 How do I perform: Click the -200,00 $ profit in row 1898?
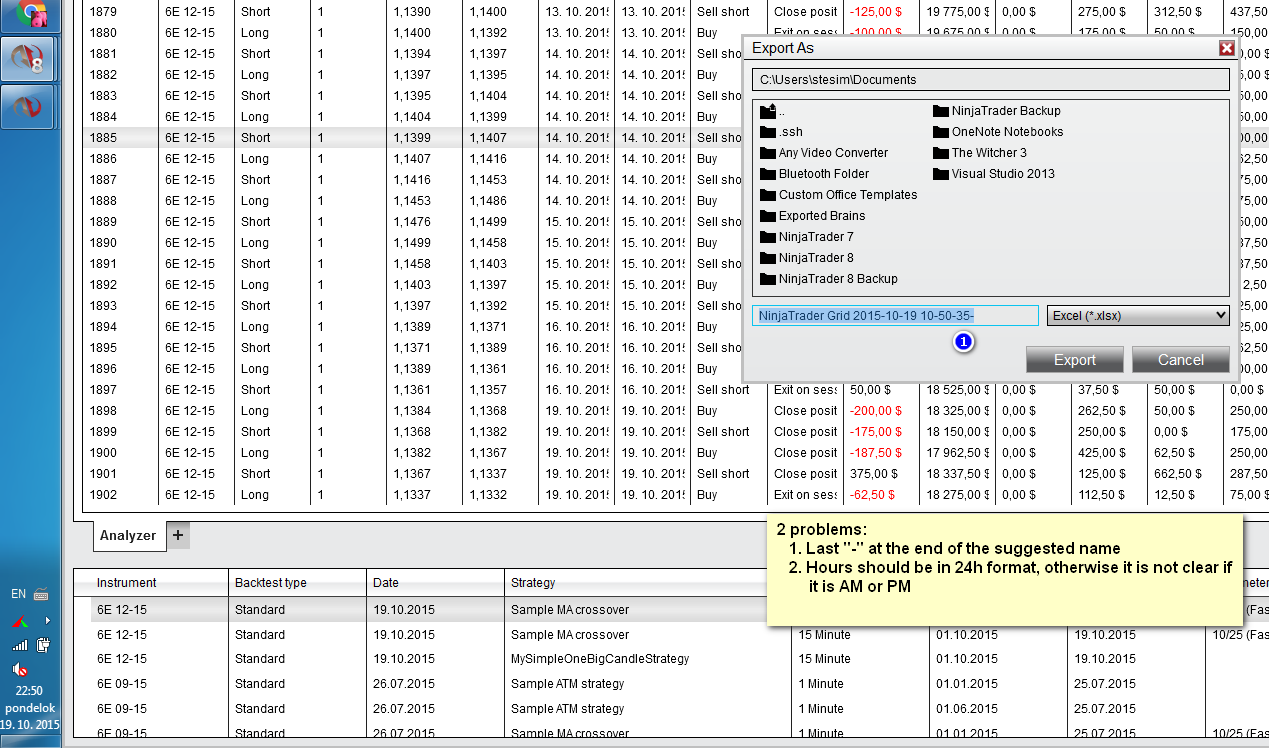pos(876,411)
